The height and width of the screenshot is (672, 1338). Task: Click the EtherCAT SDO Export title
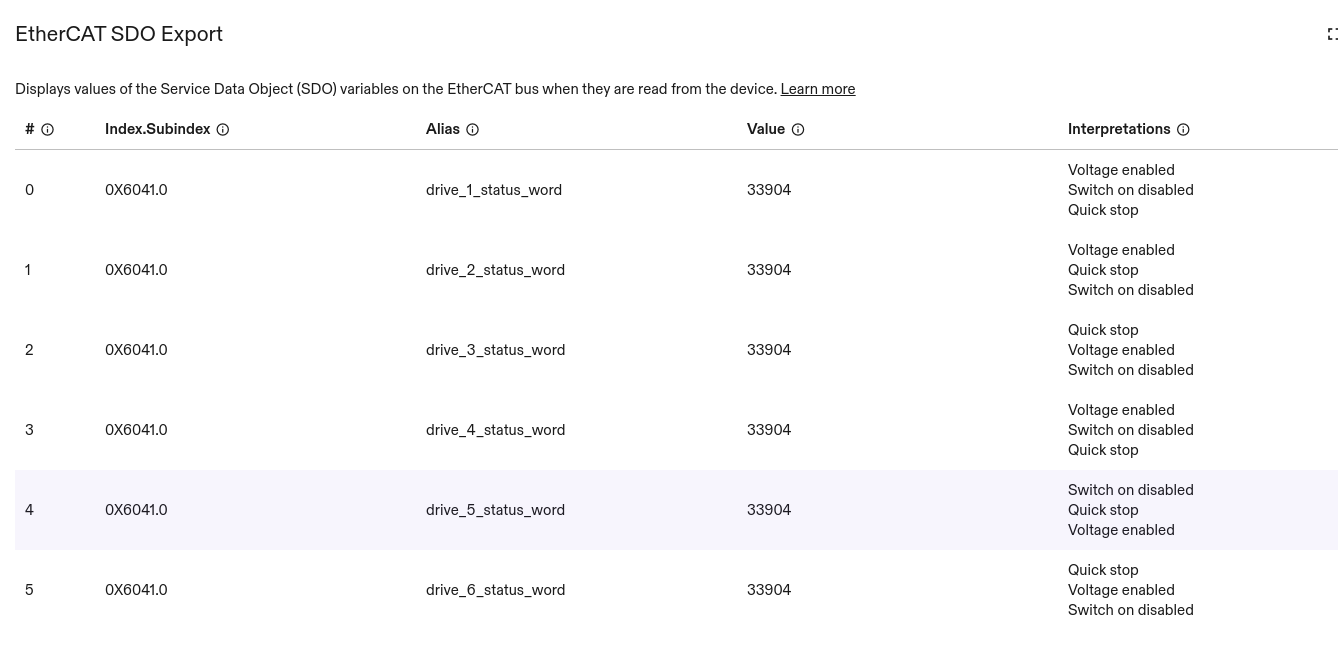point(119,34)
